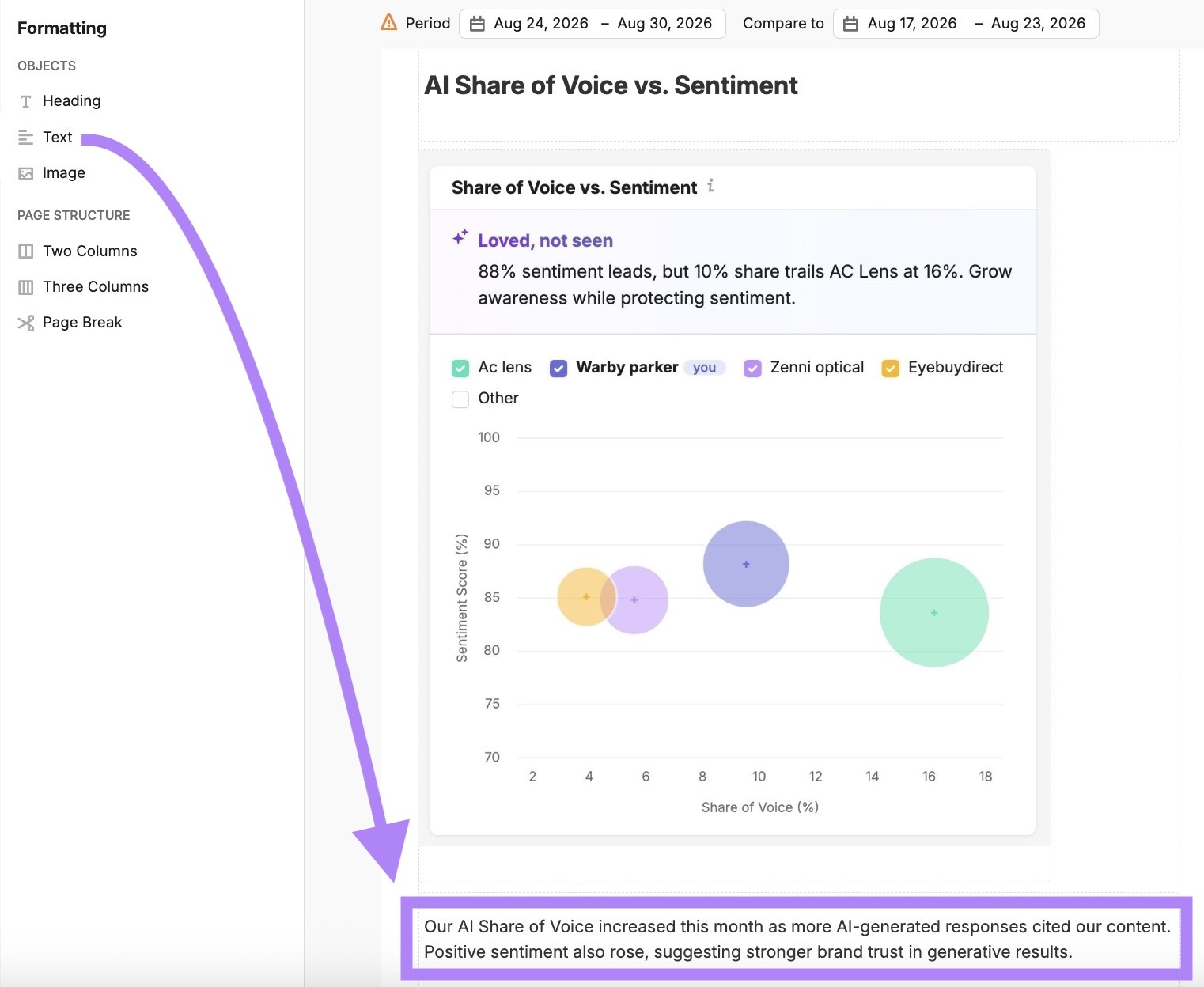1204x987 pixels.
Task: Click the Page Break scissors icon
Action: [x=26, y=323]
